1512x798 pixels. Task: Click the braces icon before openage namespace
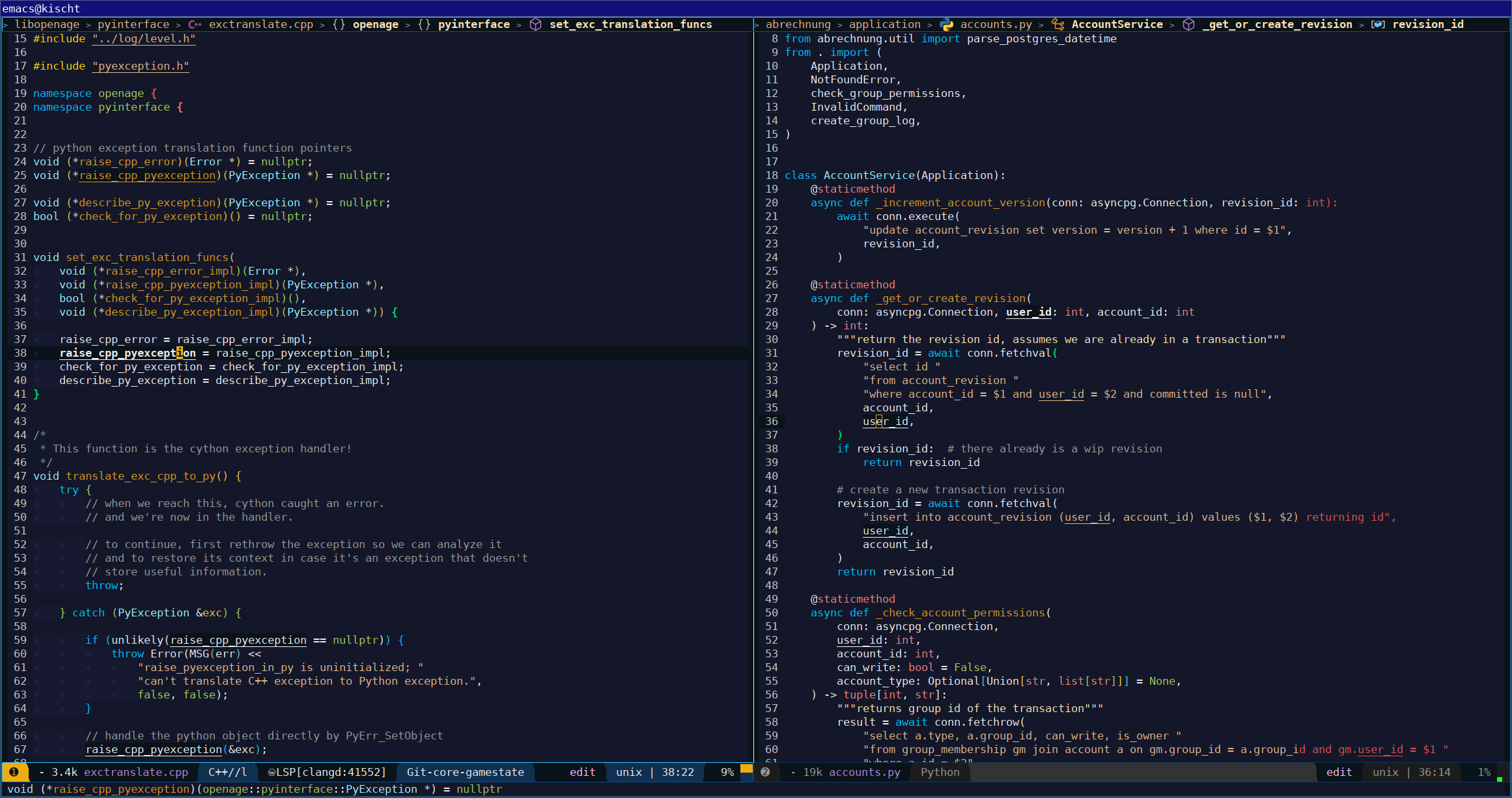click(339, 25)
